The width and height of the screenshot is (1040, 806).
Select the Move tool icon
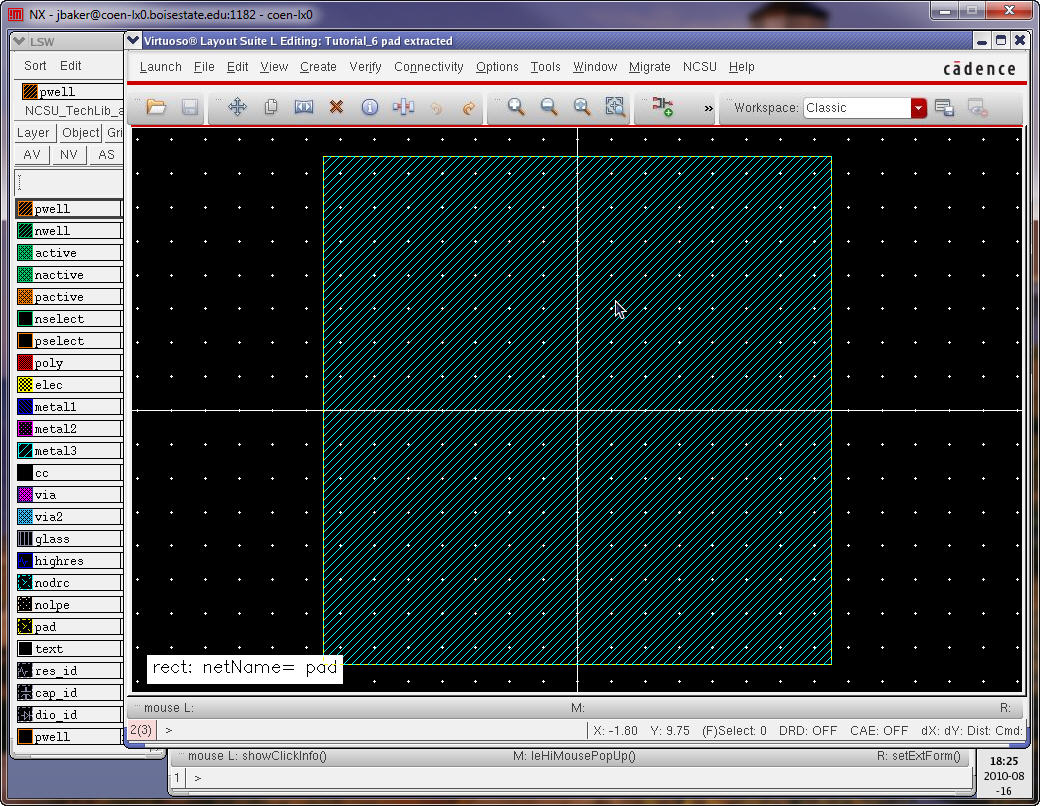[x=237, y=107]
